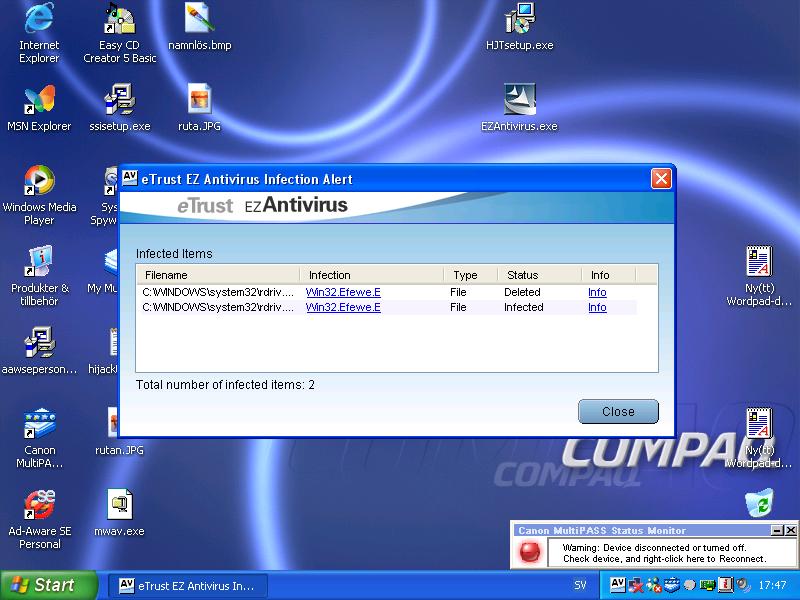800x600 pixels.
Task: Click the 'Infected' status cell
Action: point(523,307)
